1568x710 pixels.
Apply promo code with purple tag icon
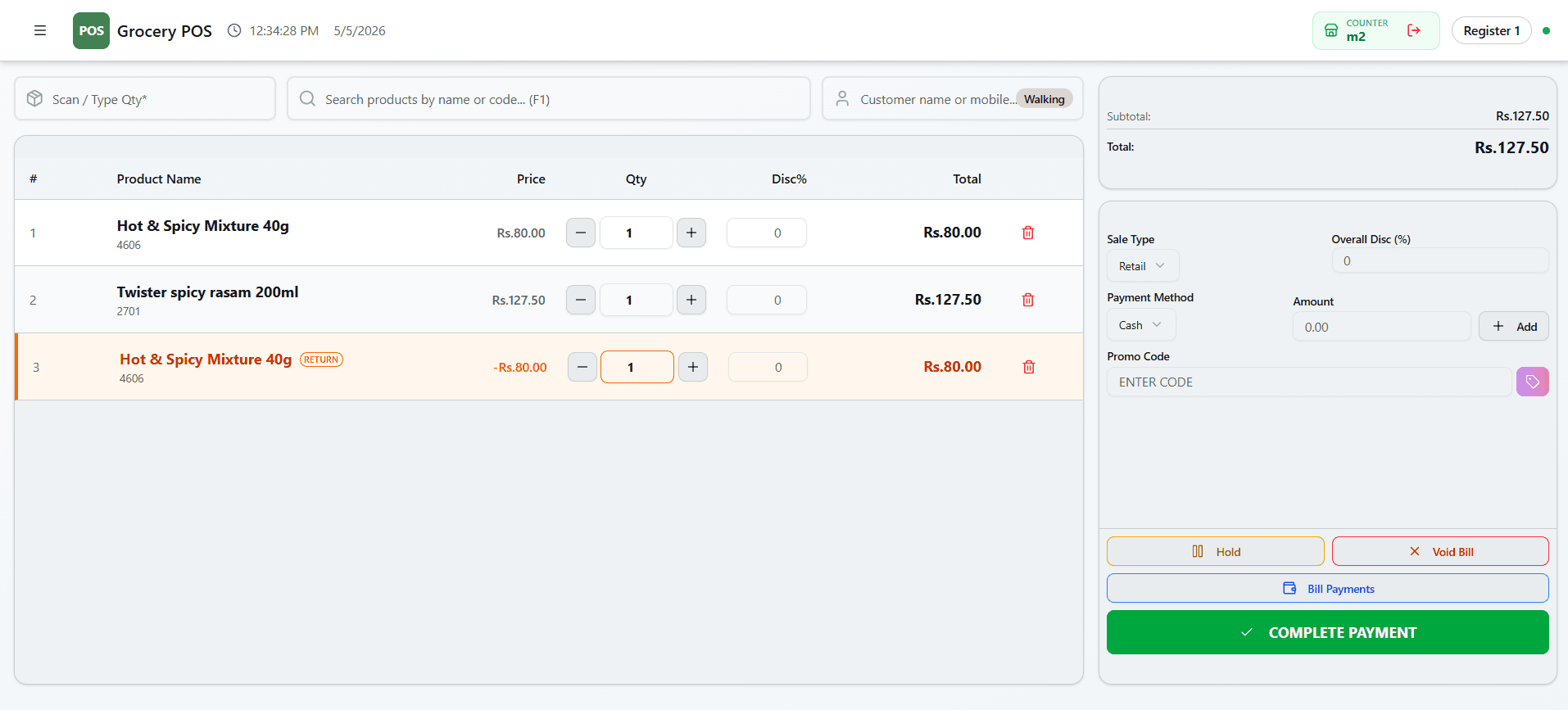point(1532,382)
